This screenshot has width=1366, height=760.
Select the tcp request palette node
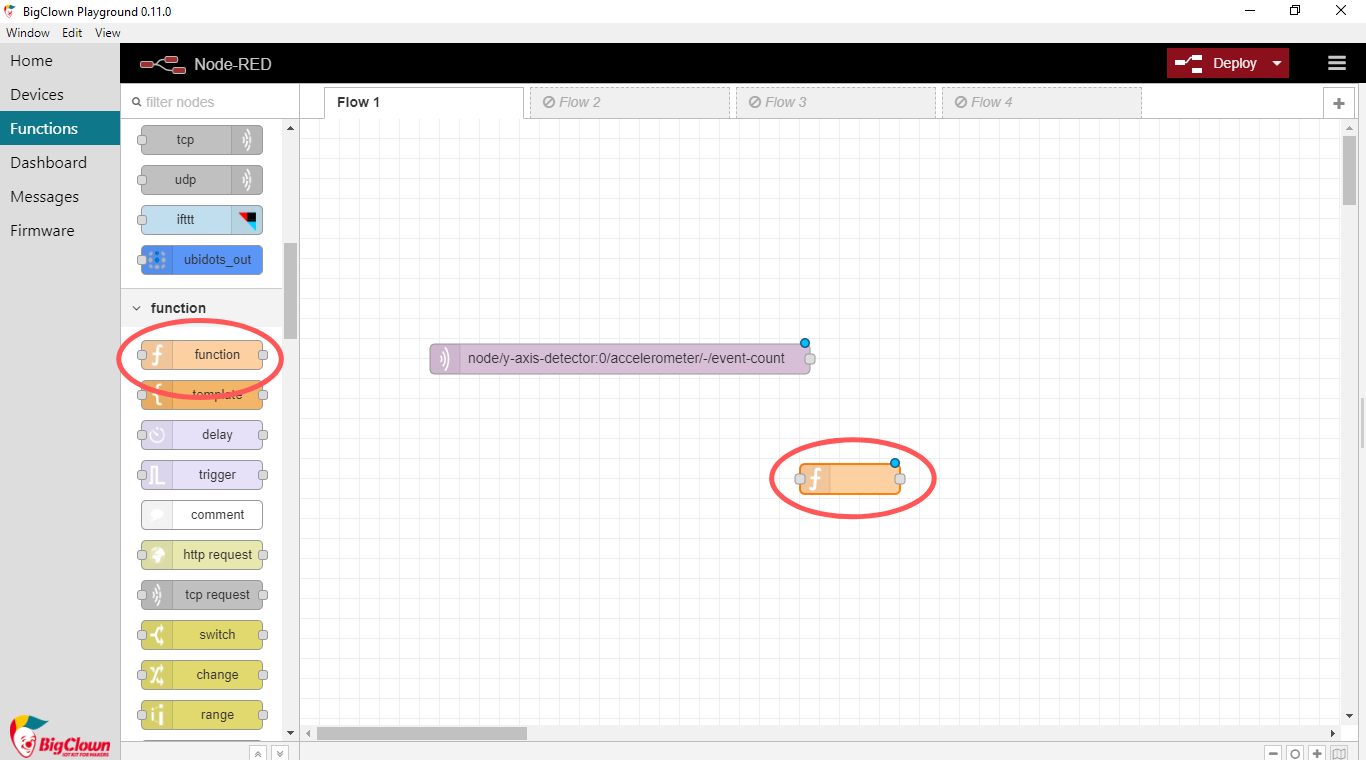coord(202,595)
